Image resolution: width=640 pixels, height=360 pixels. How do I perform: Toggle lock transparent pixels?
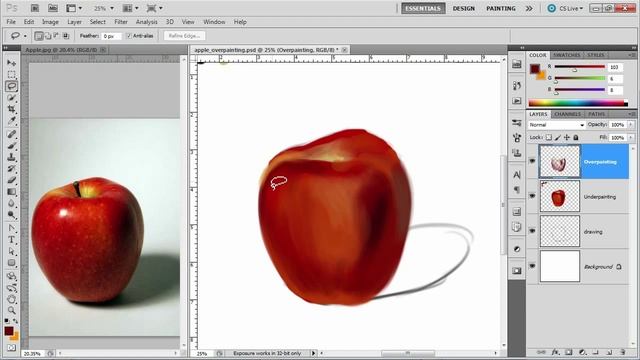[x=549, y=138]
